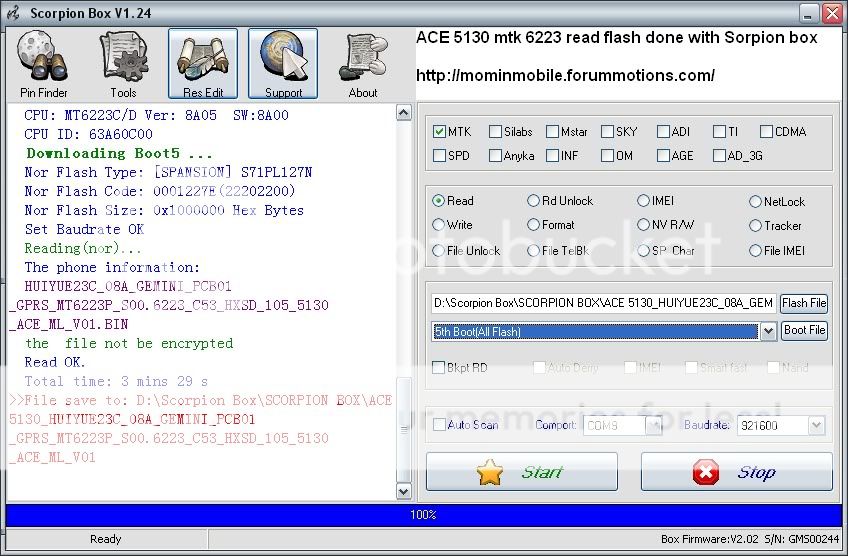Expand the Baudrate 921600 dropdown

(816, 426)
